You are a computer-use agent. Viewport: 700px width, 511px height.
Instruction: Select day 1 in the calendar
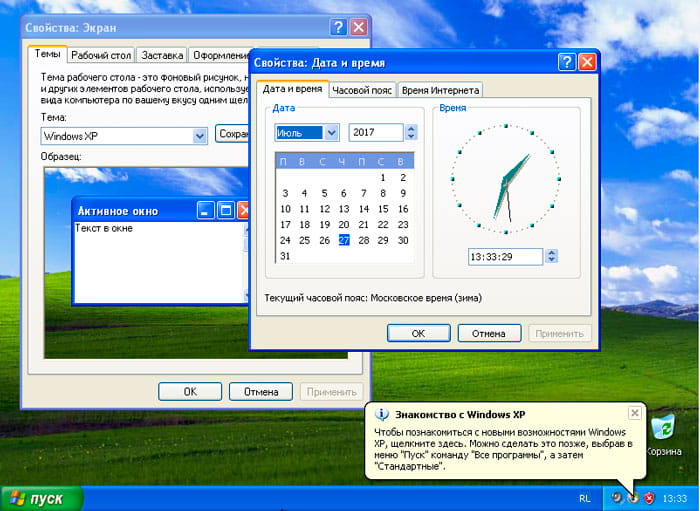[383, 178]
